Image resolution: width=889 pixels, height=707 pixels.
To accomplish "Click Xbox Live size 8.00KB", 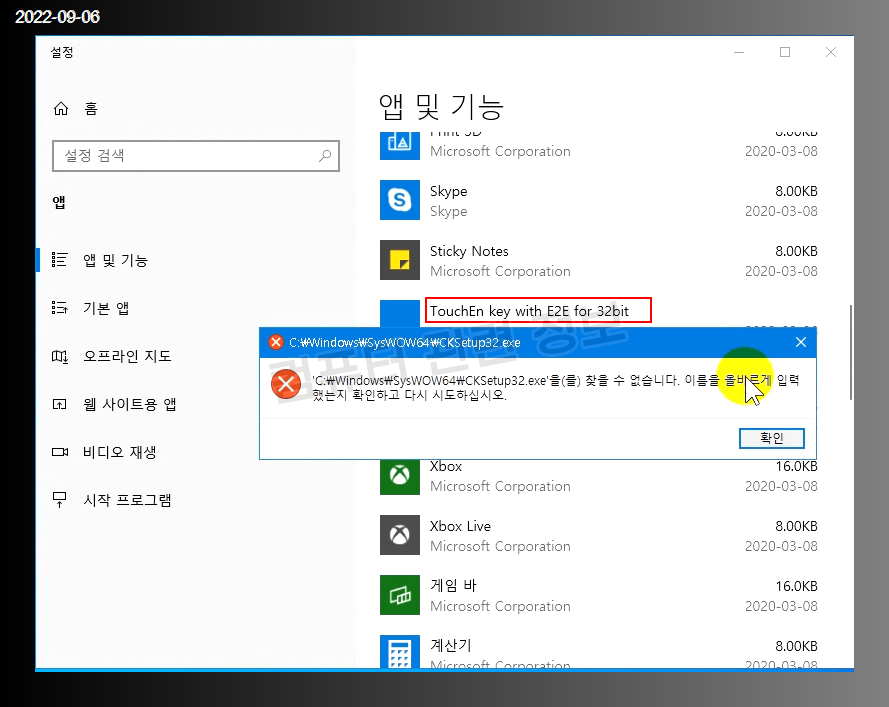I will pyautogui.click(x=796, y=526).
